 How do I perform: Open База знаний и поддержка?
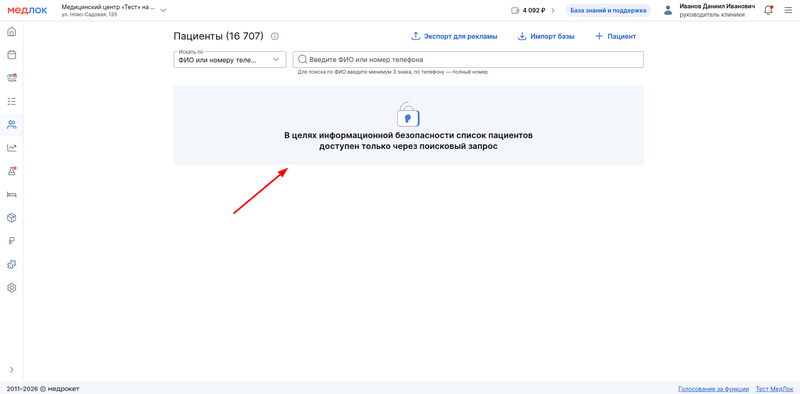click(x=608, y=10)
